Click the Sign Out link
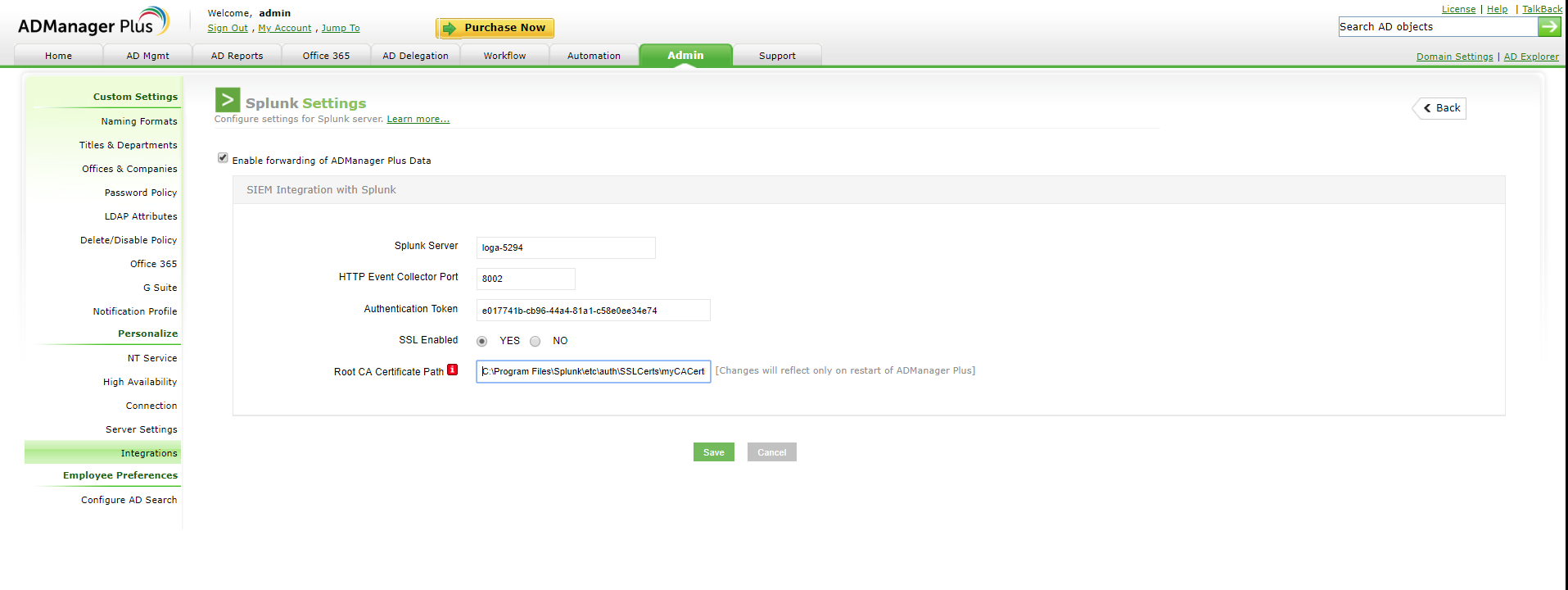This screenshot has width=1568, height=590. [228, 28]
